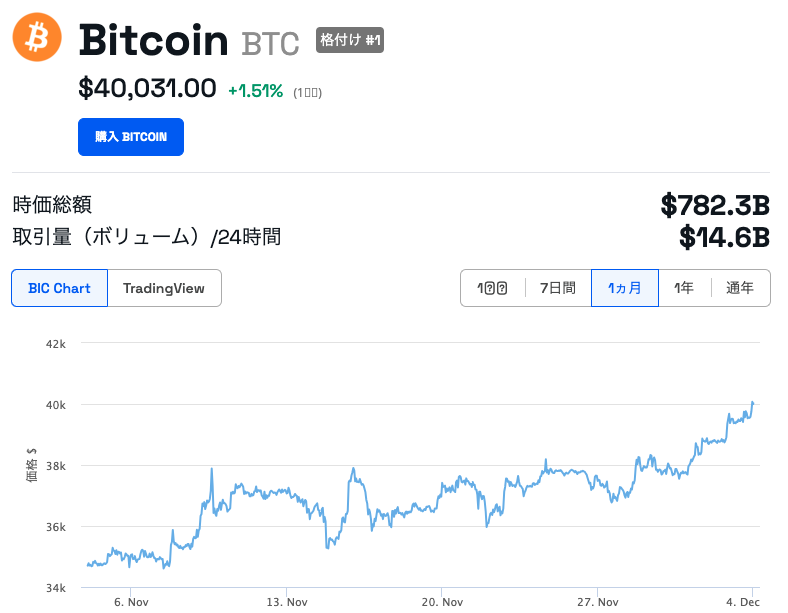
Task: Click the $14.6B trading volume value
Action: [x=724, y=237]
